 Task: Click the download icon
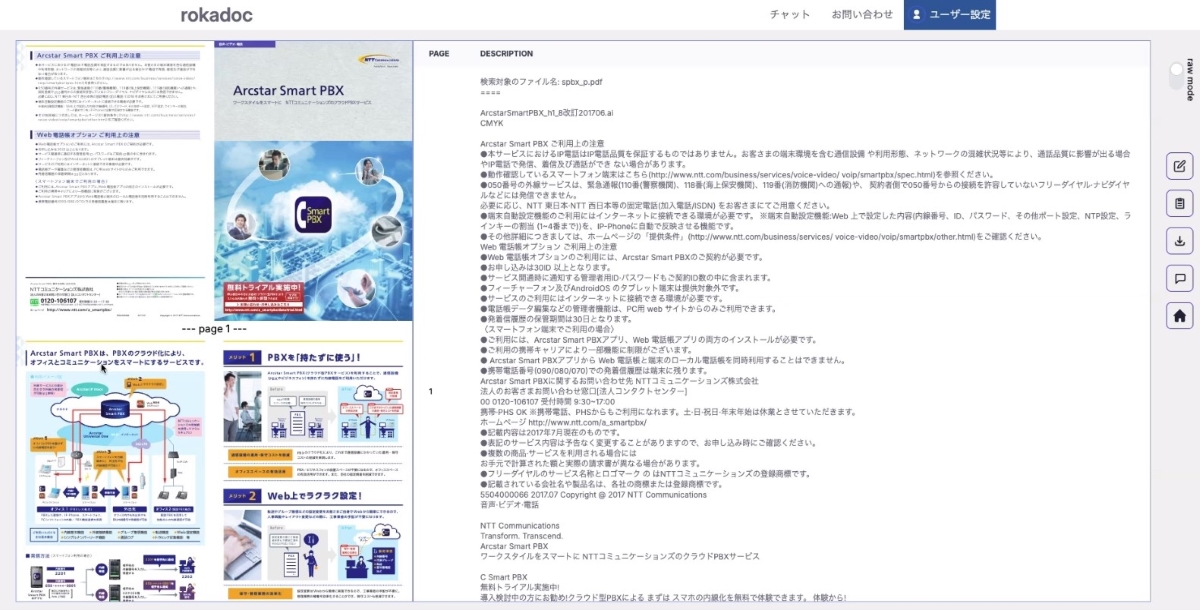[x=1180, y=240]
